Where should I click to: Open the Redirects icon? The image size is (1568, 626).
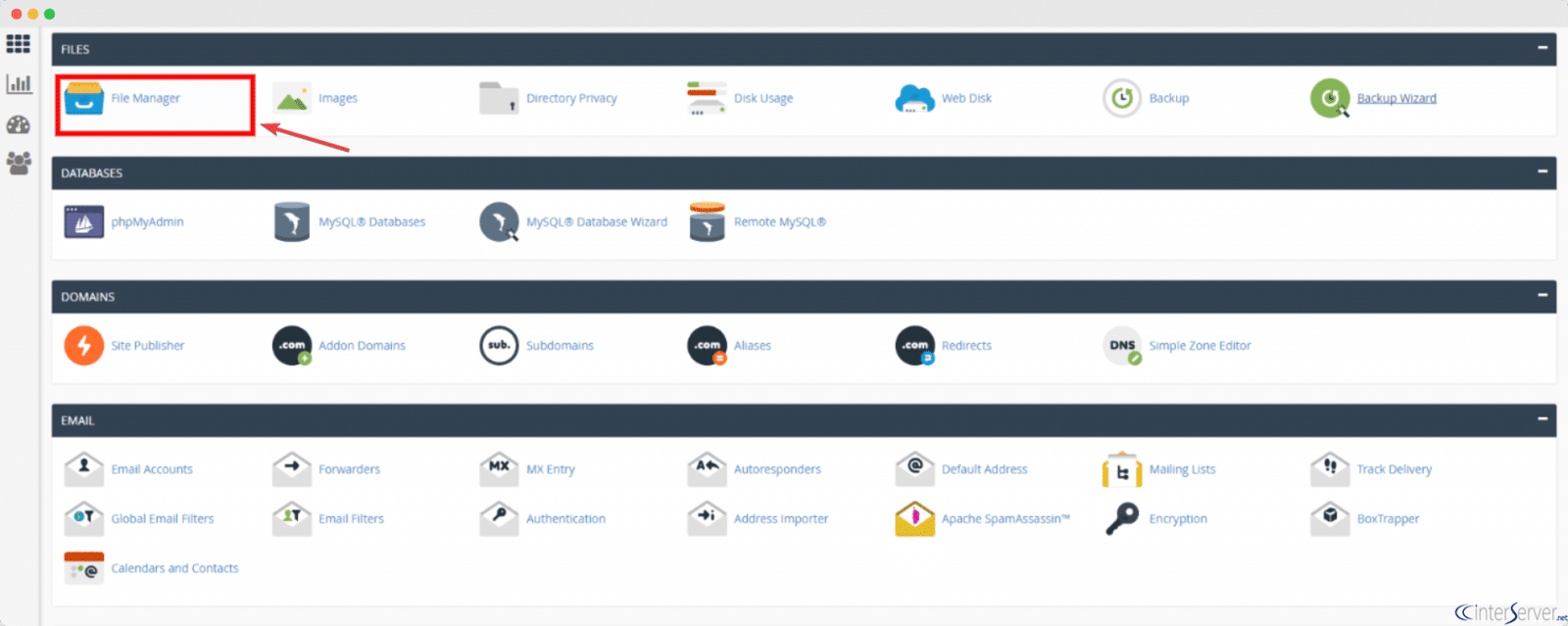(x=914, y=346)
